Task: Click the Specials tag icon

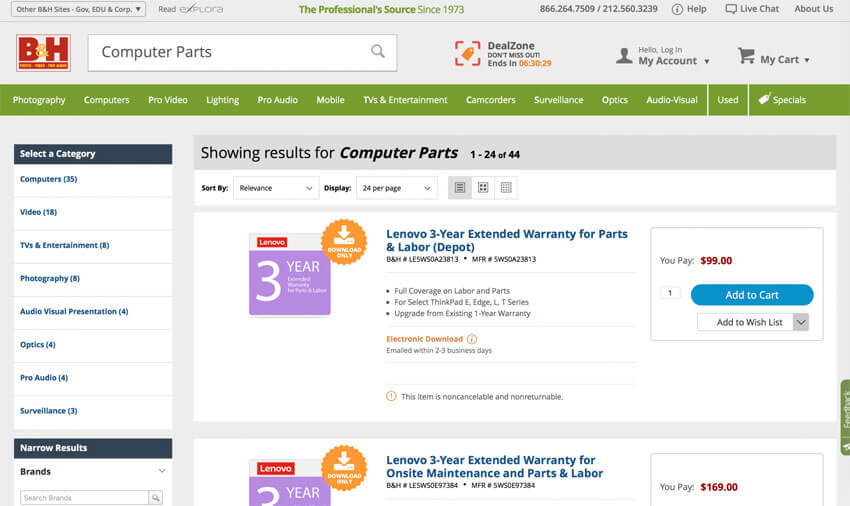Action: (x=764, y=99)
